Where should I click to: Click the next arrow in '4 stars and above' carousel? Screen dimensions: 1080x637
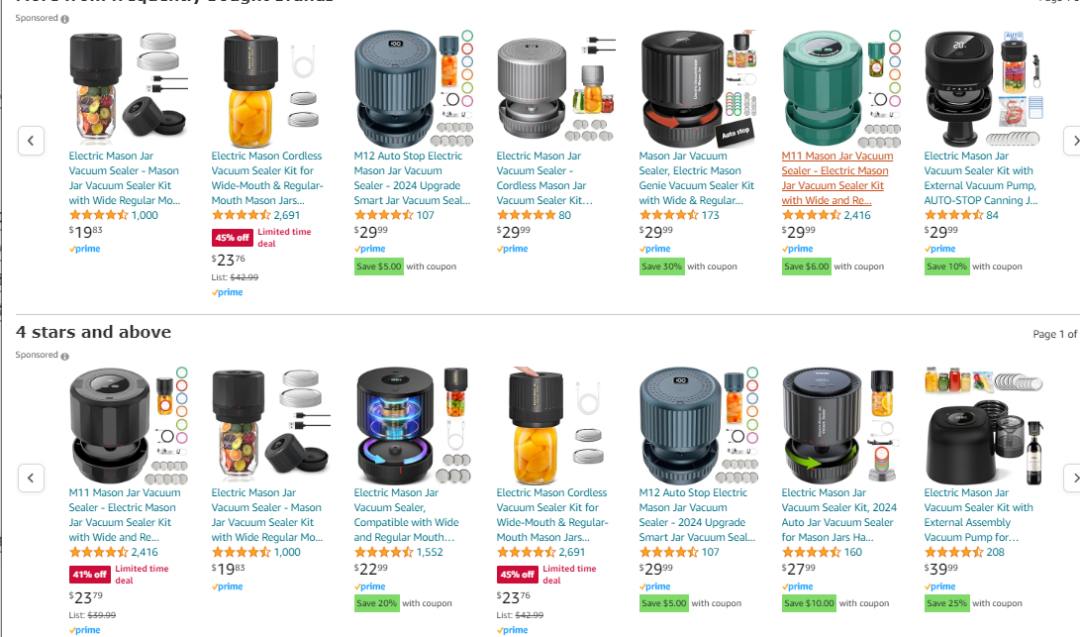coord(1072,477)
